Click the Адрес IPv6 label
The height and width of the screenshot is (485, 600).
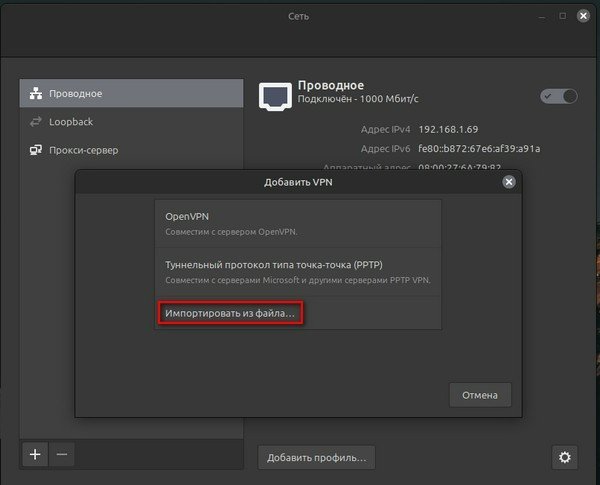[385, 149]
